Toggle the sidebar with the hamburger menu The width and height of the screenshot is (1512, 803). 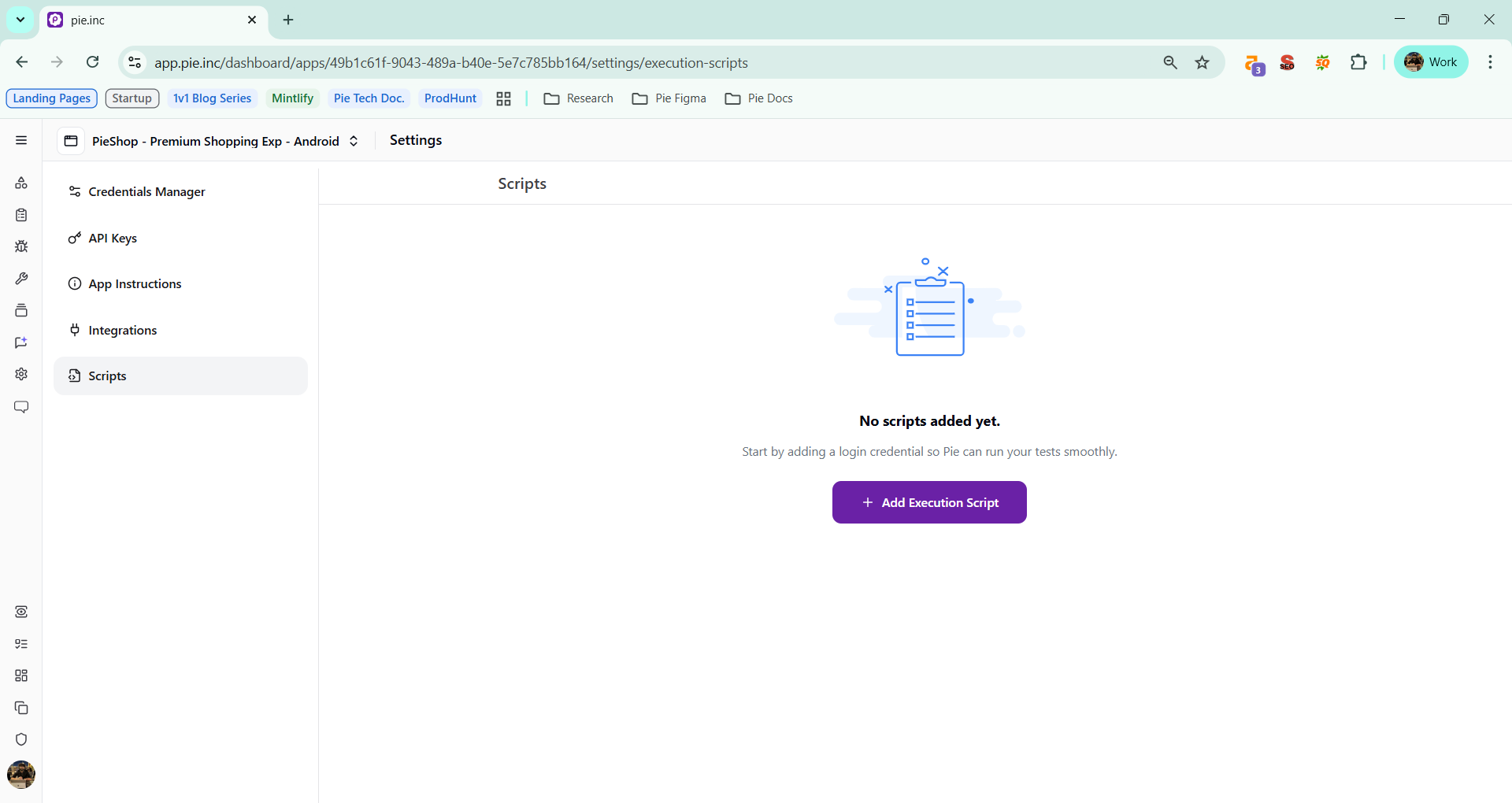click(20, 140)
